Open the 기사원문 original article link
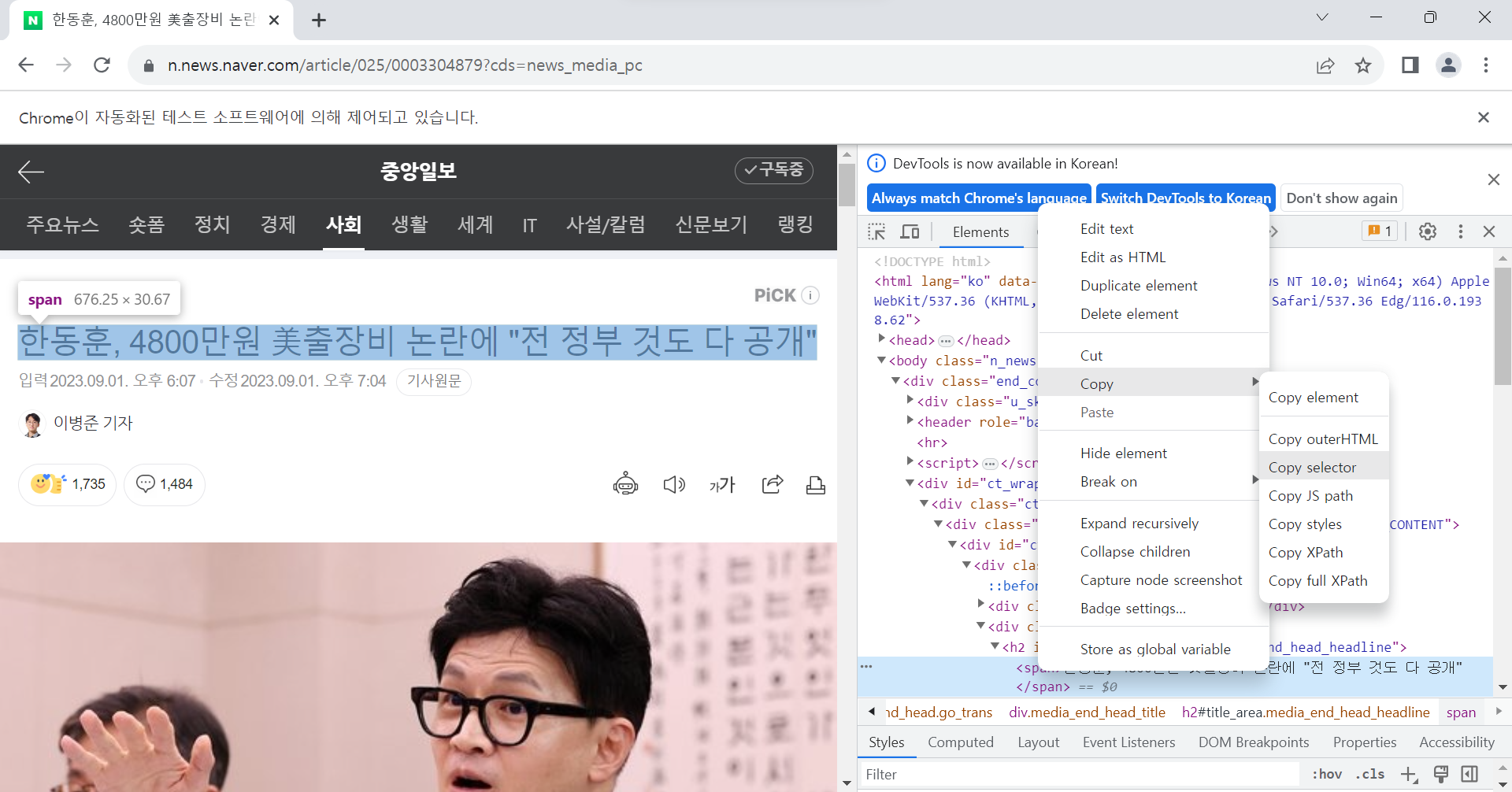 tap(434, 381)
